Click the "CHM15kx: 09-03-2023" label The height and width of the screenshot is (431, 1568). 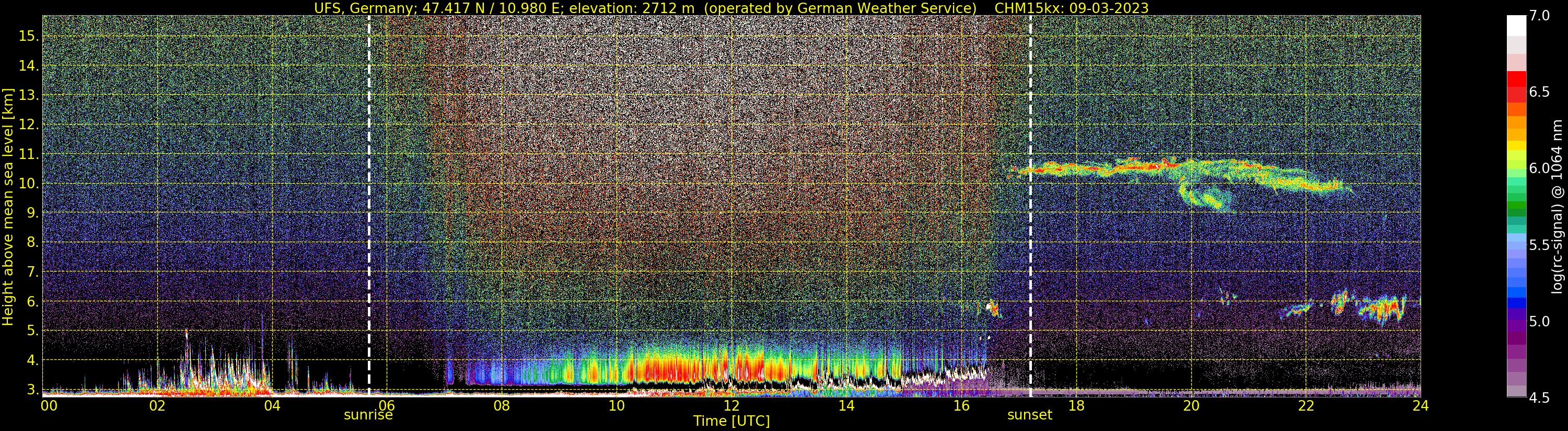click(x=1071, y=8)
